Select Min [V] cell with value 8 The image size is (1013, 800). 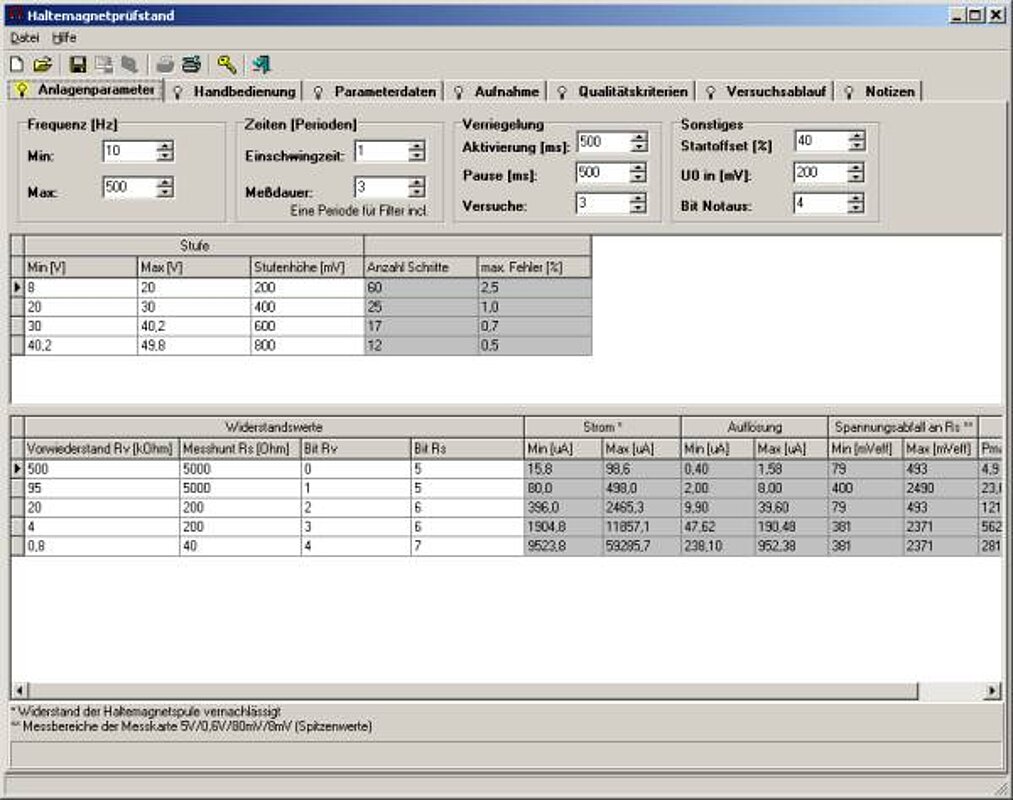click(81, 288)
